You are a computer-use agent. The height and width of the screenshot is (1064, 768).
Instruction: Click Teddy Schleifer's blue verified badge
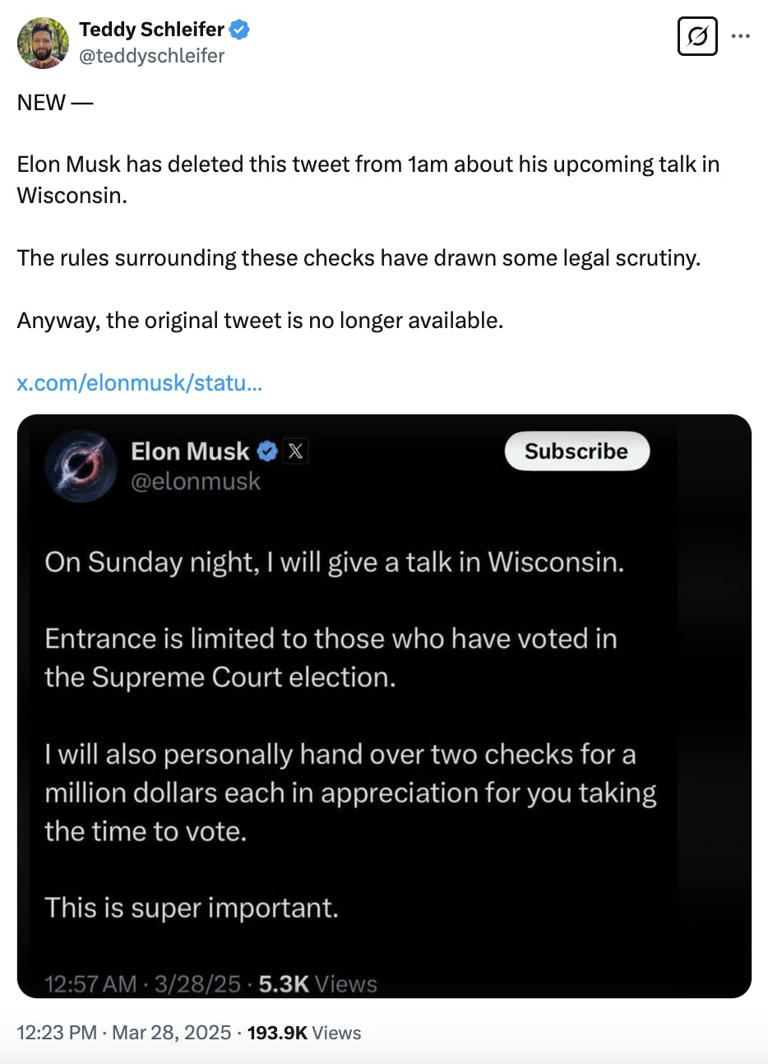pos(237,30)
